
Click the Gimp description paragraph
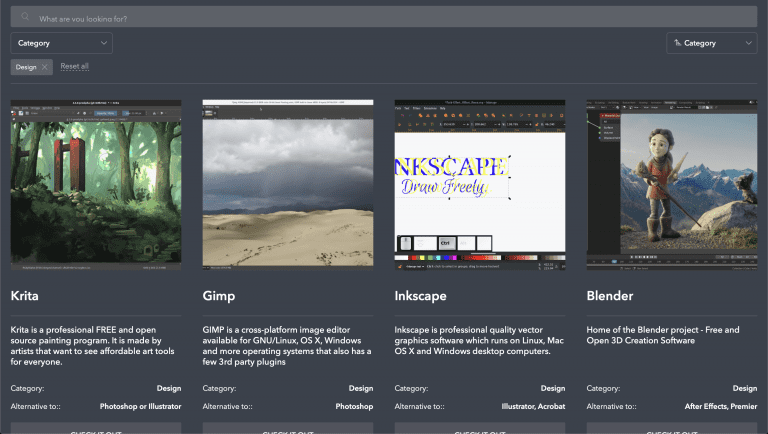287,346
